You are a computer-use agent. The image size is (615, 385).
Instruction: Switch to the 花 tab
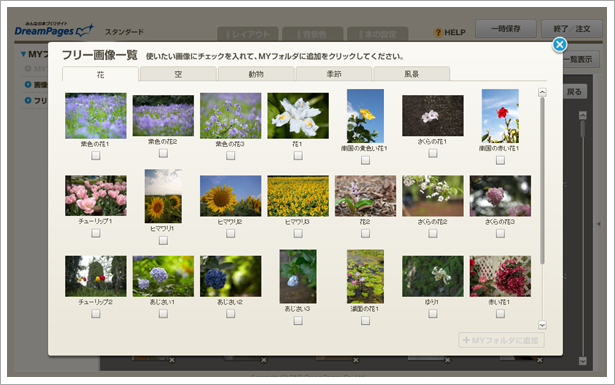(100, 74)
